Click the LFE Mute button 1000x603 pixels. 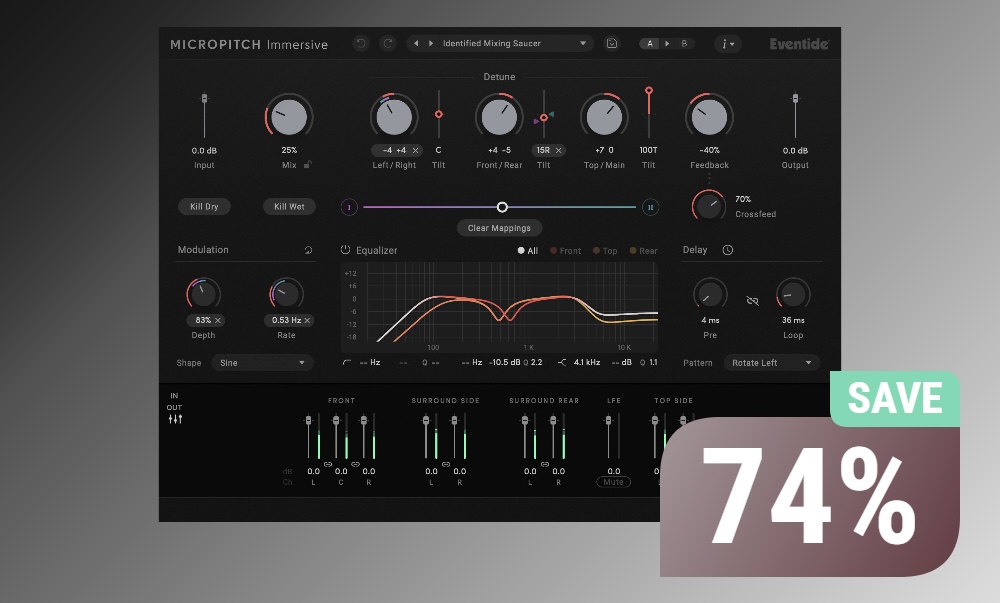click(x=614, y=482)
